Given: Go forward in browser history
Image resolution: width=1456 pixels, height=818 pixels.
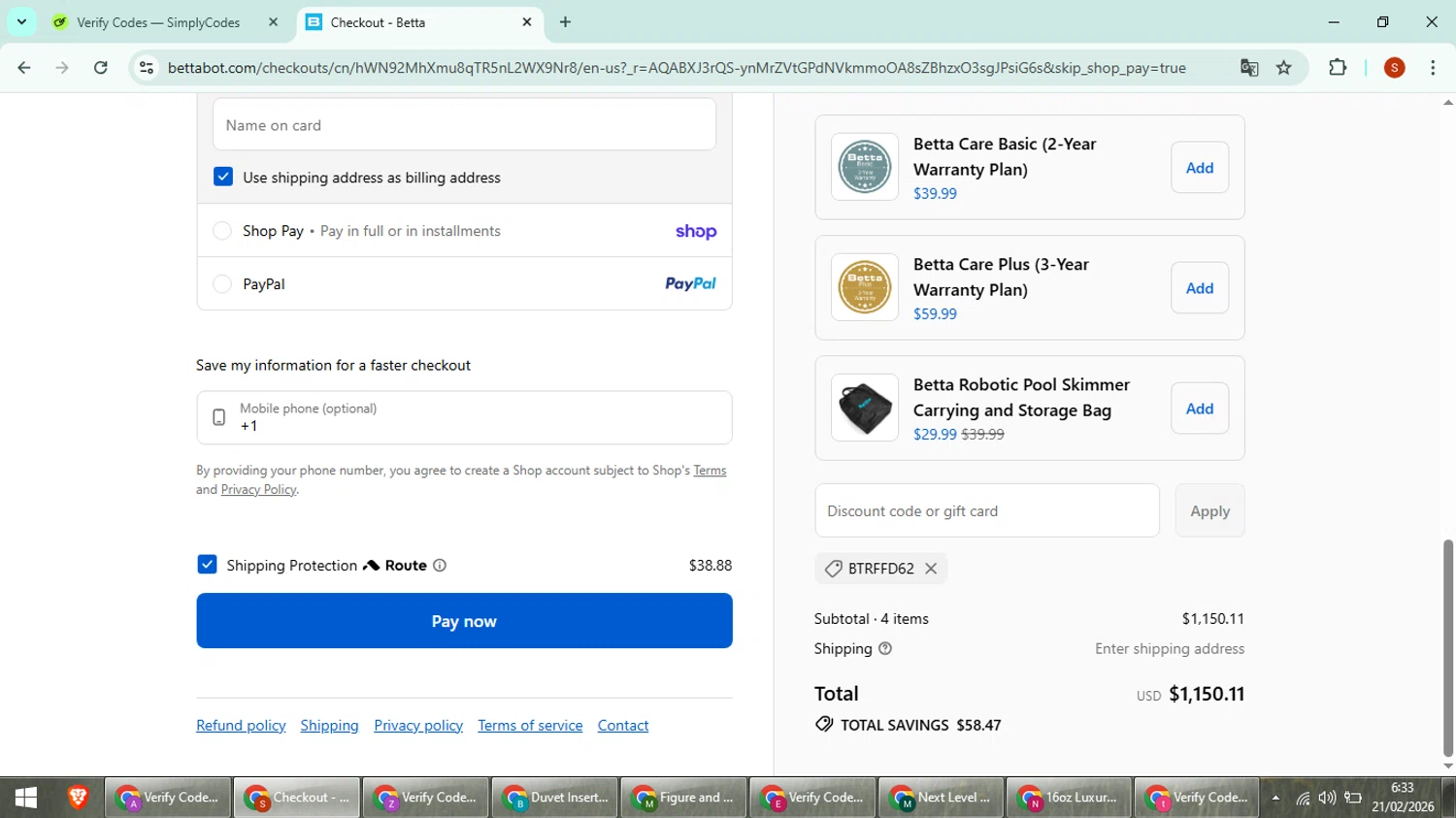Looking at the screenshot, I should pos(62,68).
